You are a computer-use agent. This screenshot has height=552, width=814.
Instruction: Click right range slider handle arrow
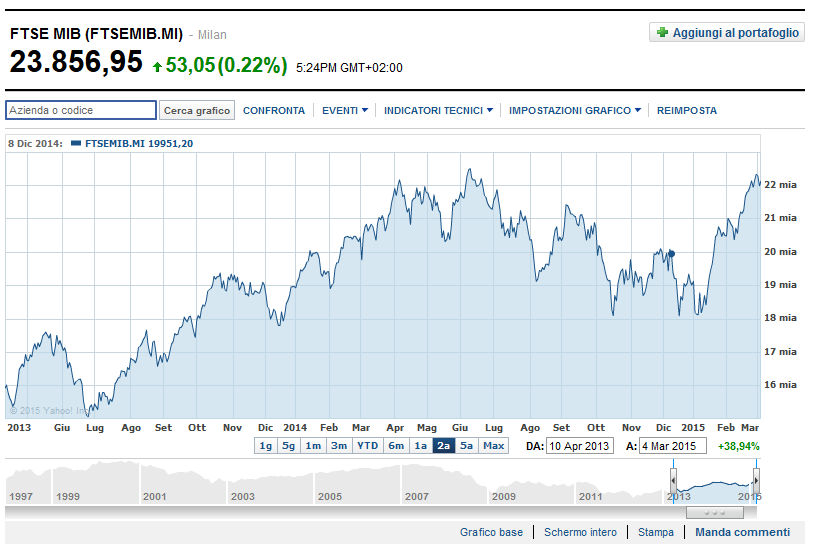(756, 481)
